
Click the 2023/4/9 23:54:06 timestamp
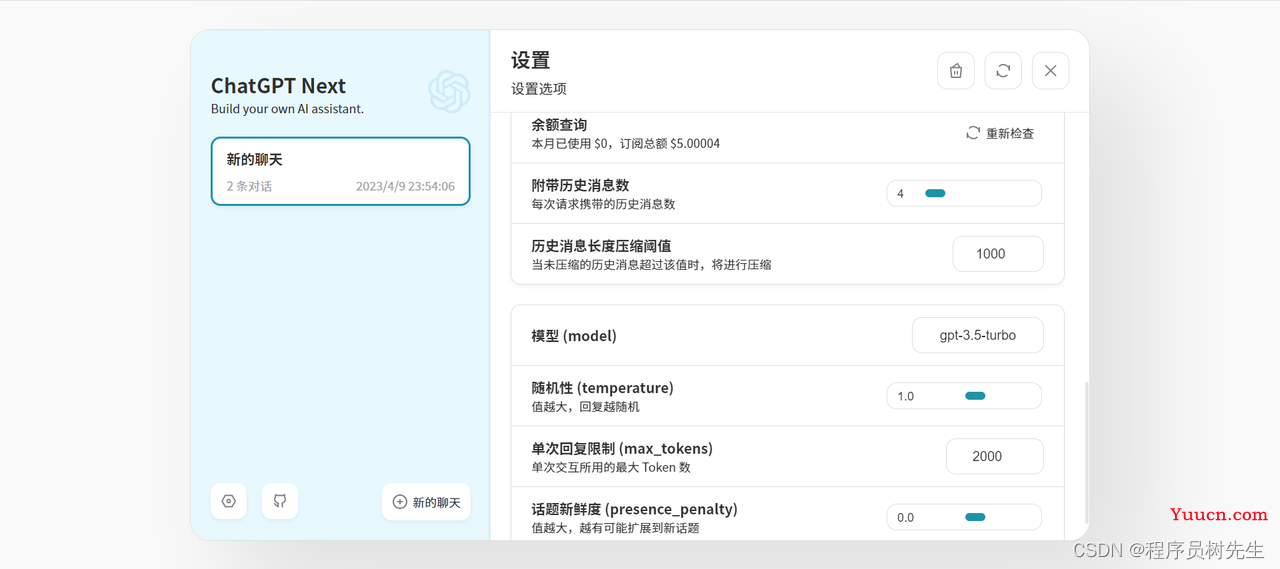point(405,186)
